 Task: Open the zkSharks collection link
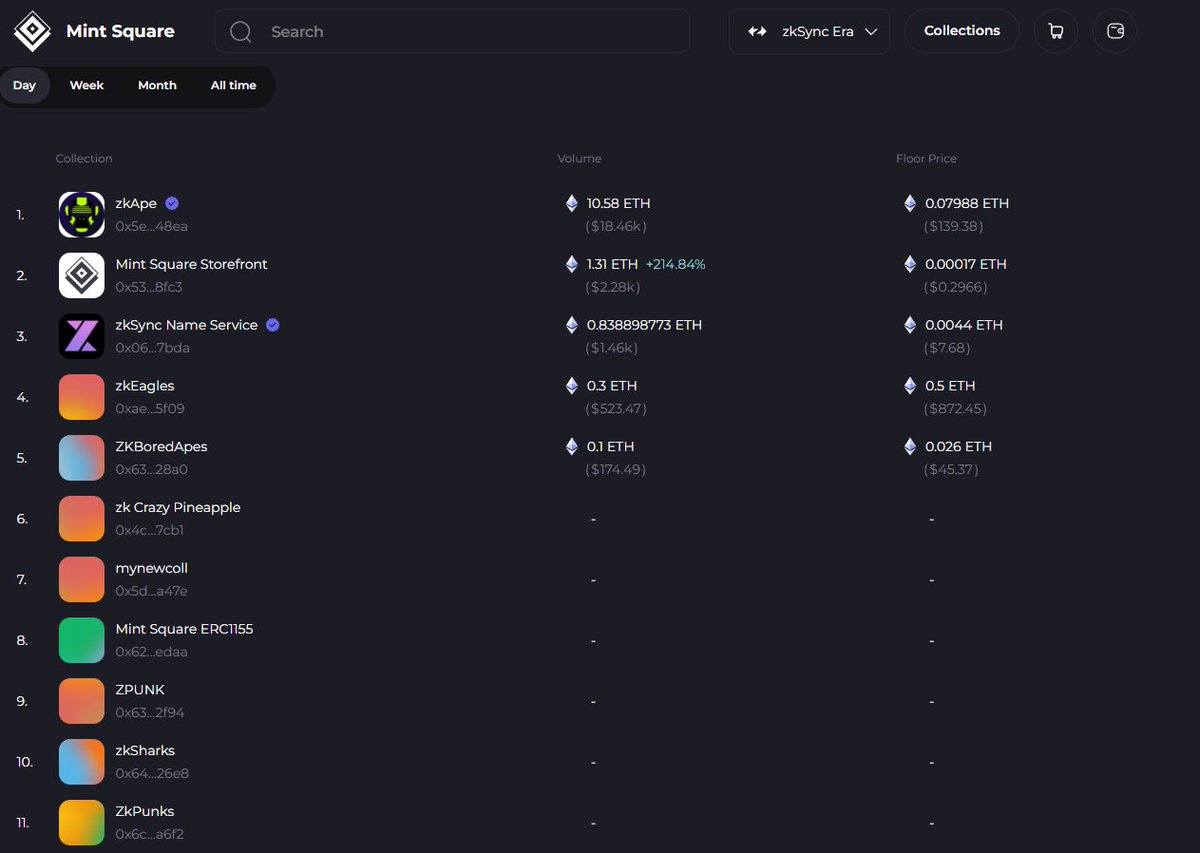[x=145, y=751]
